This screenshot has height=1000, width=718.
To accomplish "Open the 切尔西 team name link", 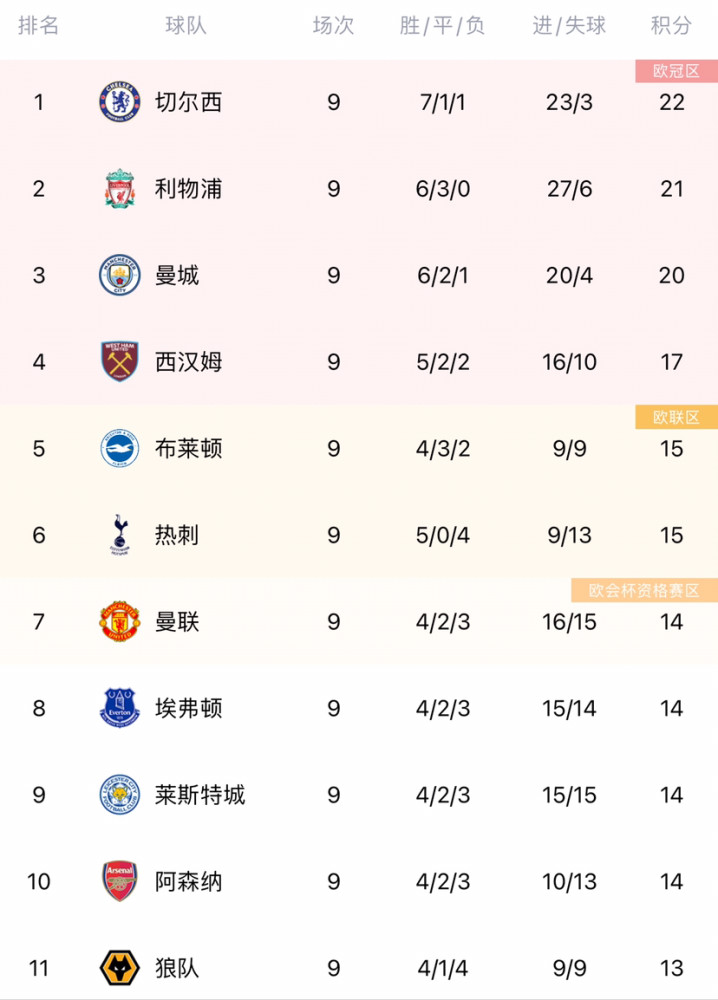I will pos(189,102).
